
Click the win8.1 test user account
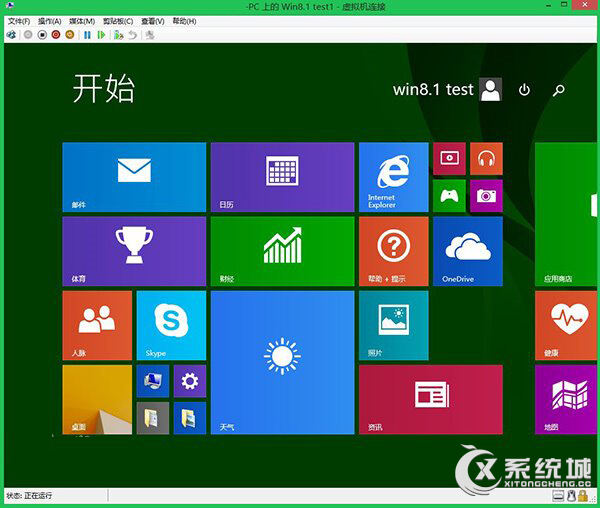[x=433, y=90]
